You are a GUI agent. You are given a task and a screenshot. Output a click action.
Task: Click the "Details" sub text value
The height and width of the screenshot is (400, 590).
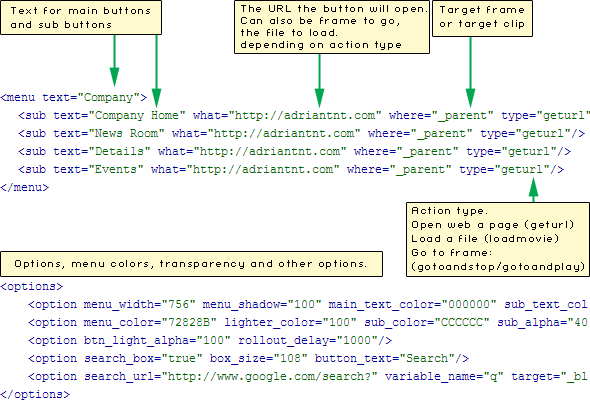[x=119, y=152]
